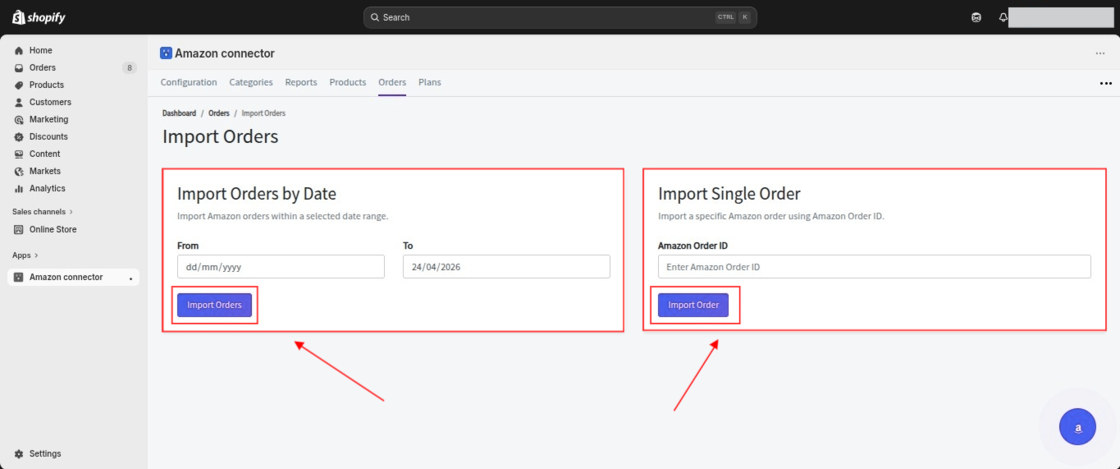
Task: Open the Reports tab
Action: point(301,83)
